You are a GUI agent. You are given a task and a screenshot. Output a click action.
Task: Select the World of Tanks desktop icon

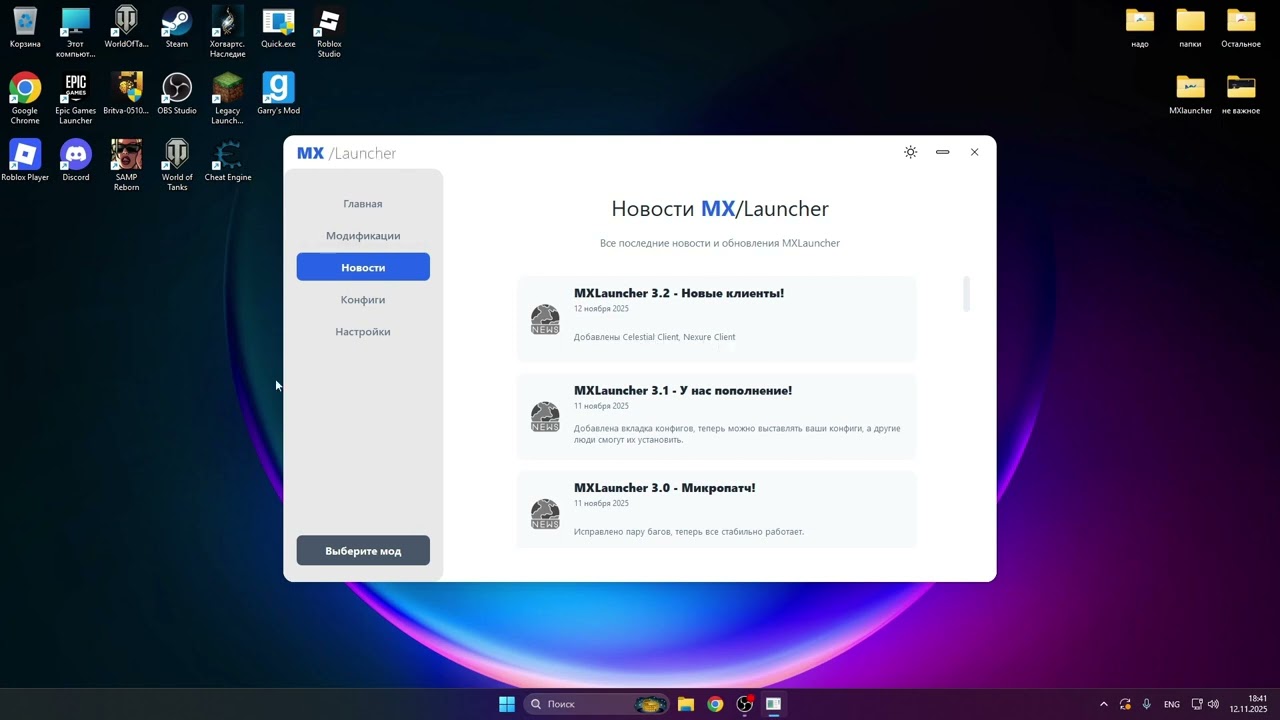pyautogui.click(x=177, y=165)
